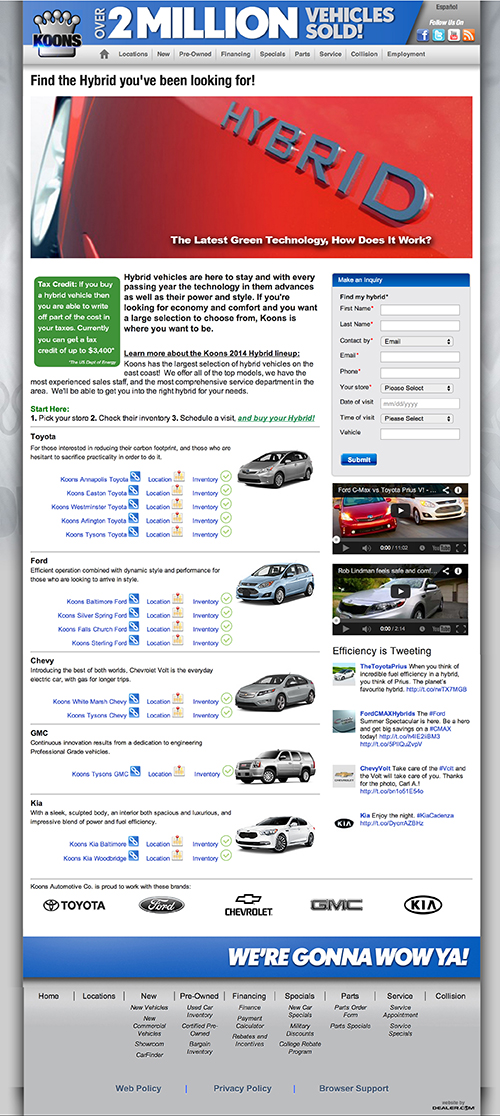Open Inventory link for Koons Falls Church Ford
Screen dimensions: 500x1116
[206, 629]
